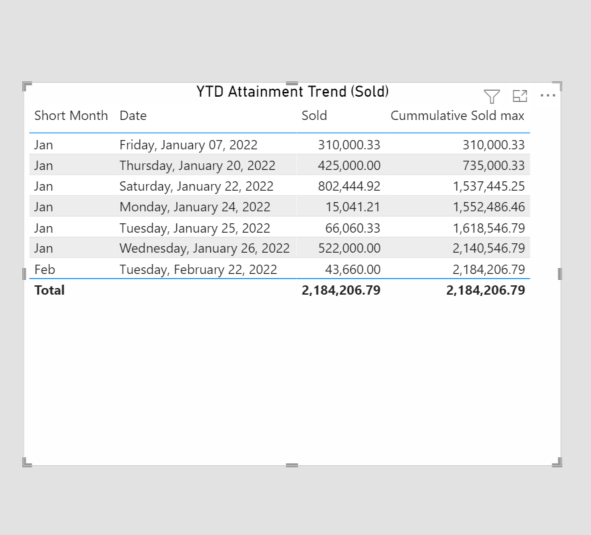
Task: Select the visual title YTD Attainment Trend (Sold)
Action: (x=292, y=92)
